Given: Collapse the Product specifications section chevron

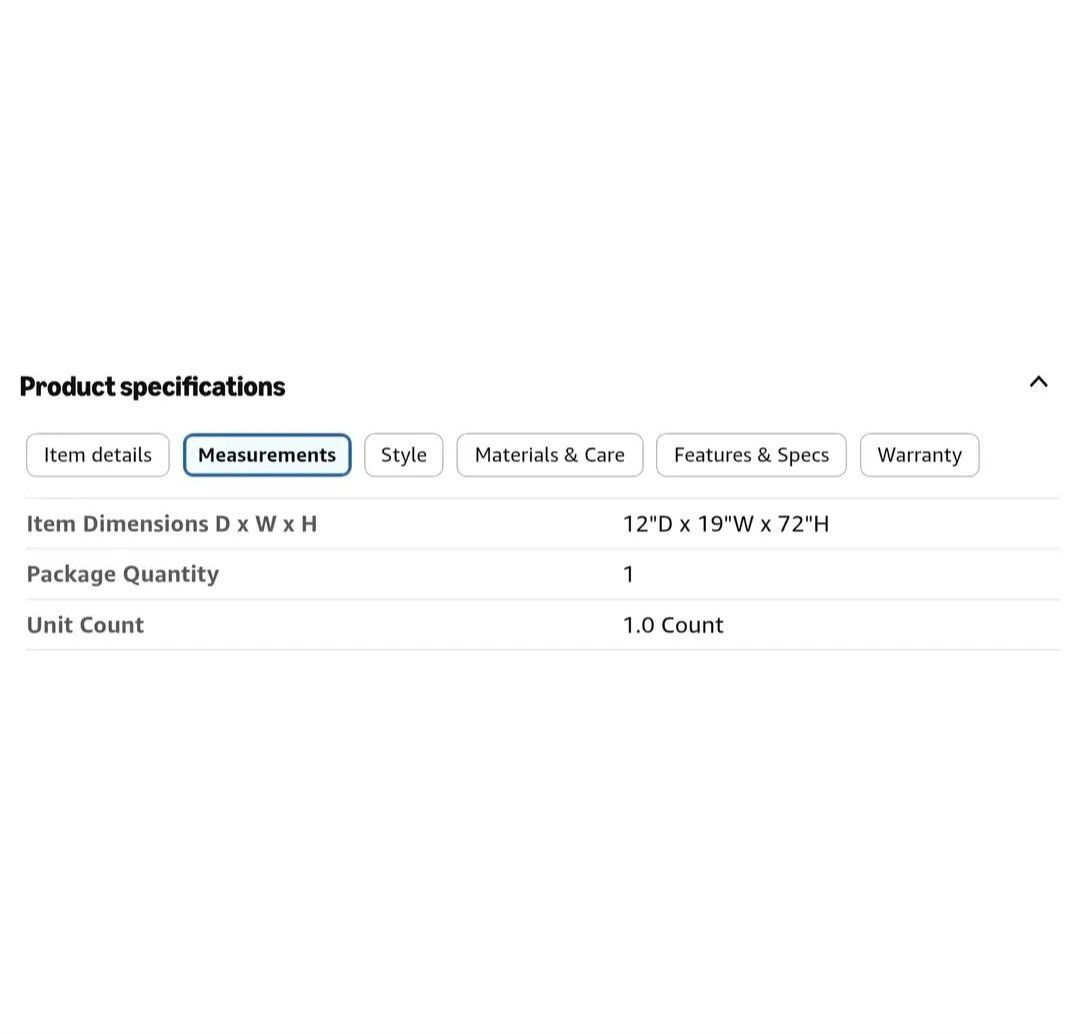Looking at the screenshot, I should click(x=1038, y=381).
